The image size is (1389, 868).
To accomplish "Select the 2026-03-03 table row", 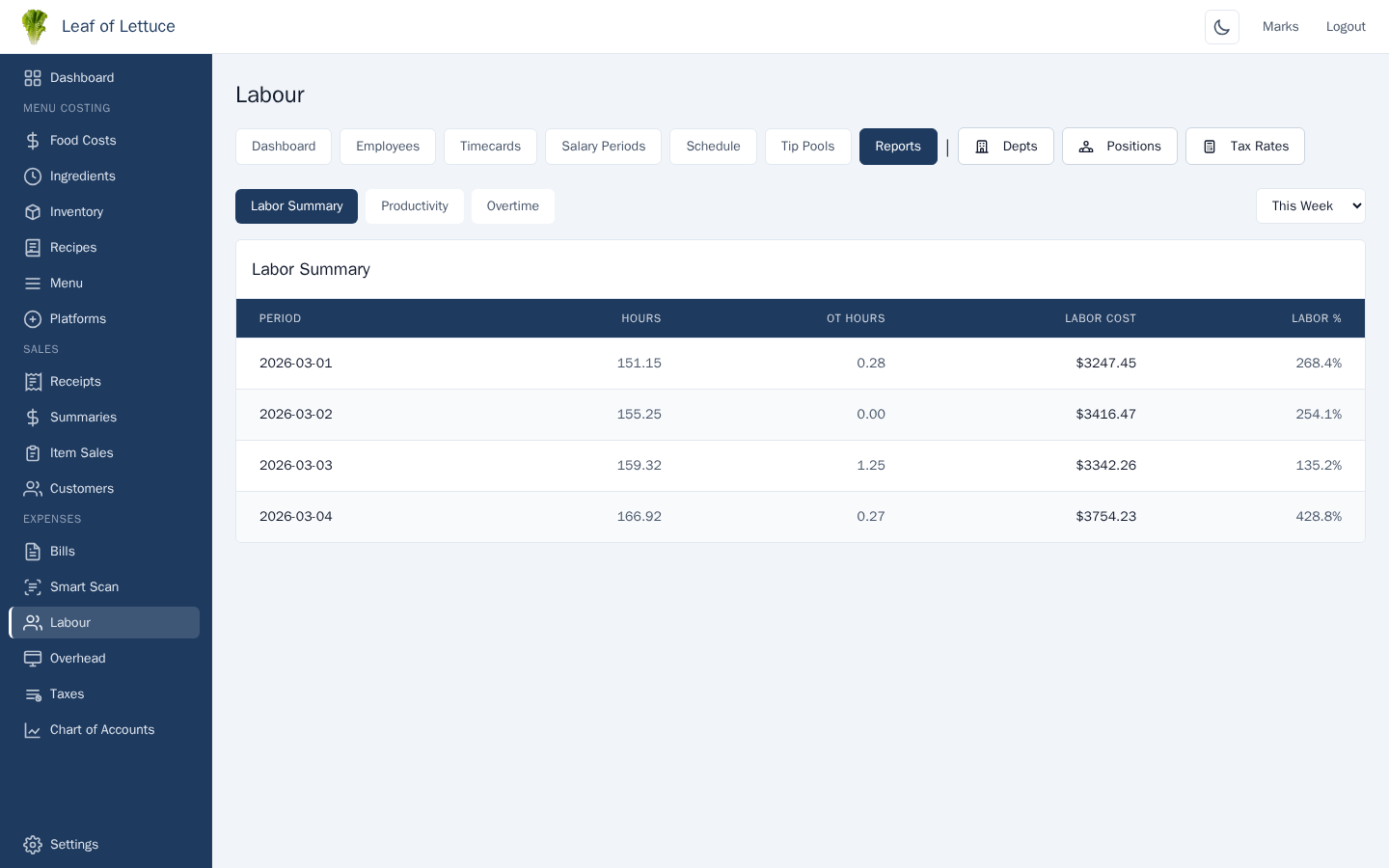I will tap(800, 466).
